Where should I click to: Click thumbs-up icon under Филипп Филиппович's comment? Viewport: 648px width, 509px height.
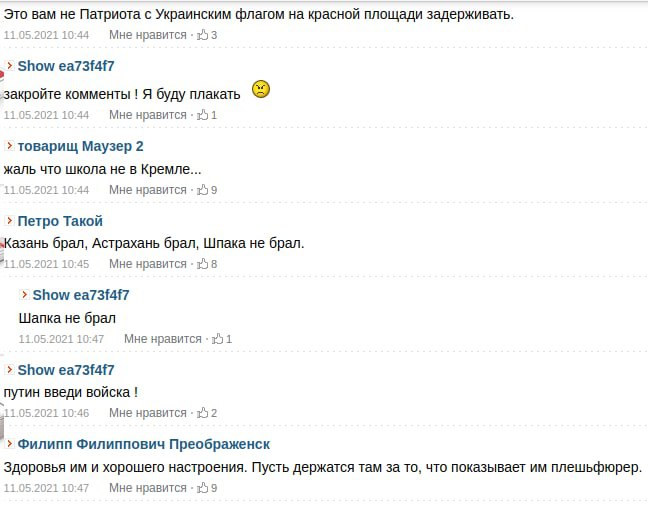point(203,488)
